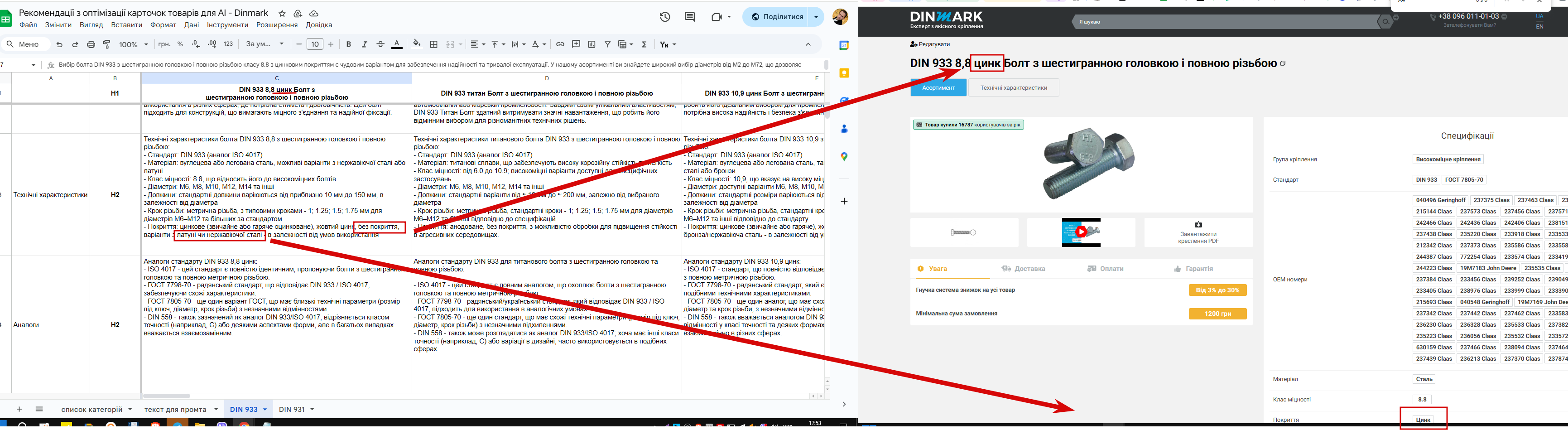
Task: Click the get add-ons plus icon
Action: 844,201
